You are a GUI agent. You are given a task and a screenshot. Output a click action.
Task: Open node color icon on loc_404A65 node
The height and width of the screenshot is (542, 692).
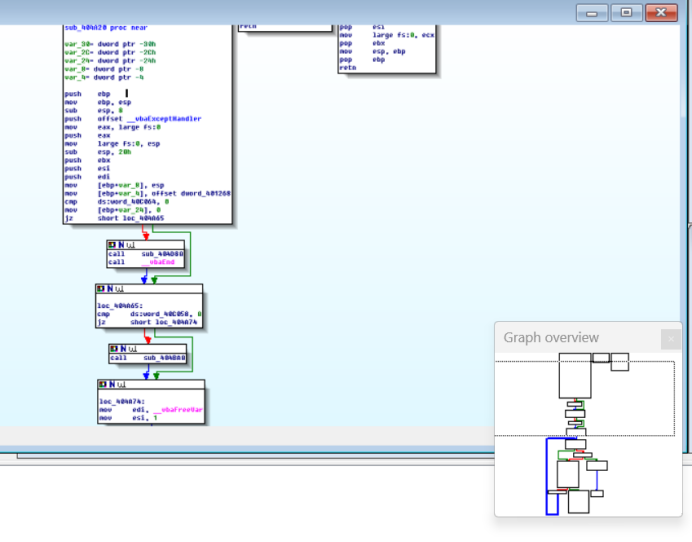point(100,289)
